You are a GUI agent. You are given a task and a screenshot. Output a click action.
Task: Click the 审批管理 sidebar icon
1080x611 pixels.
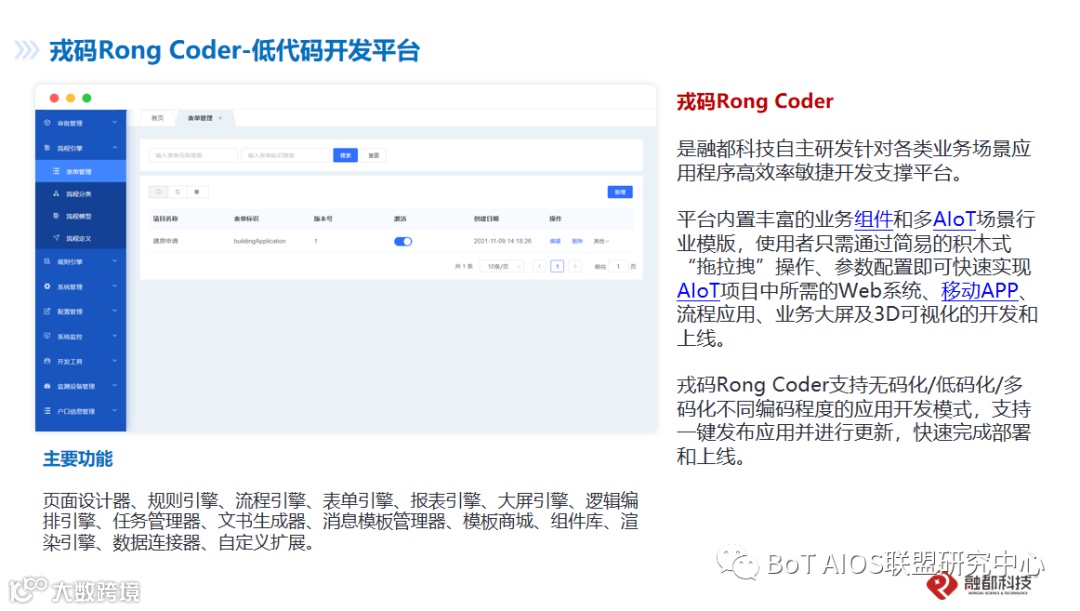(x=48, y=123)
